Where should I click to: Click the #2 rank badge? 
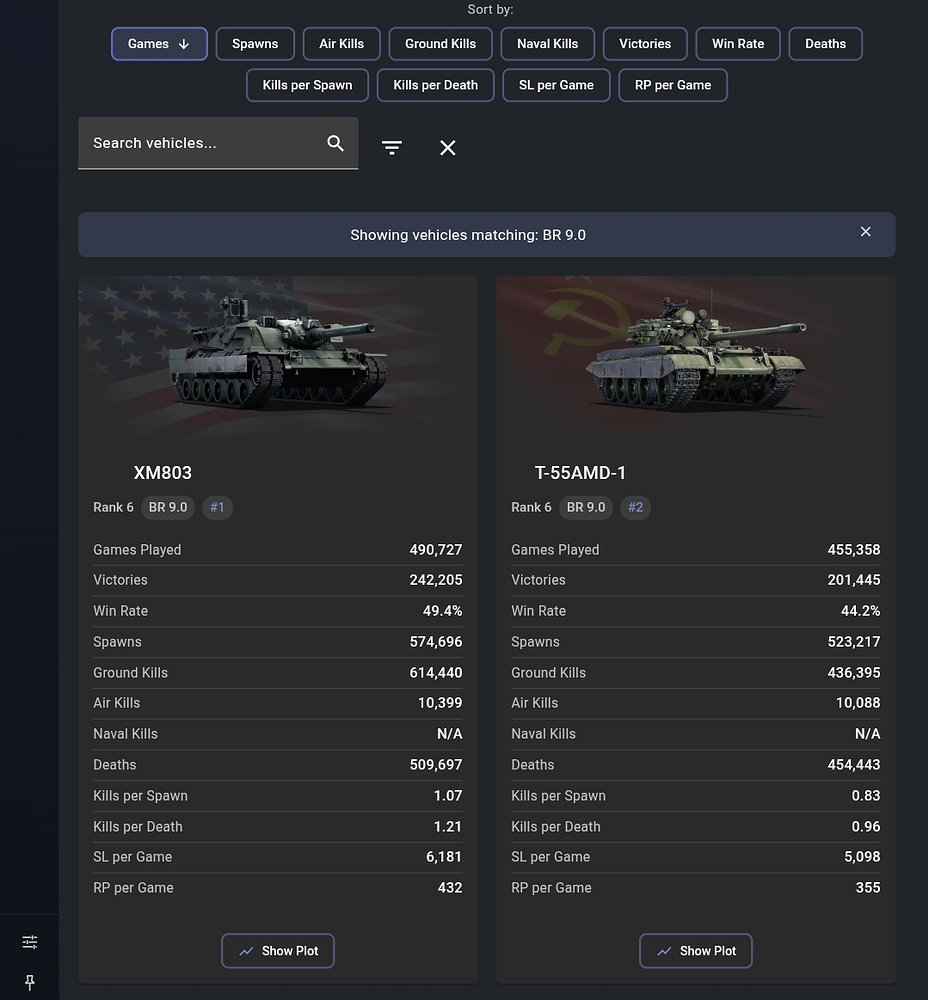pos(636,508)
